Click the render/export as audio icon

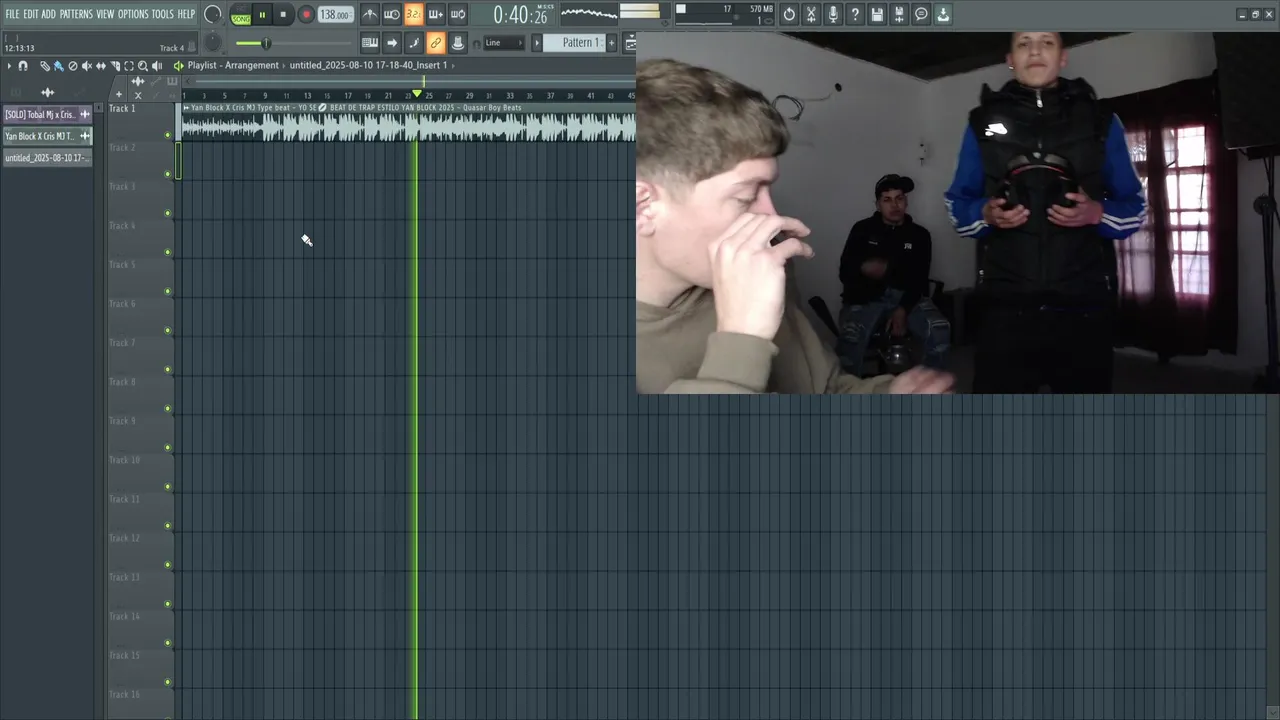[x=899, y=14]
